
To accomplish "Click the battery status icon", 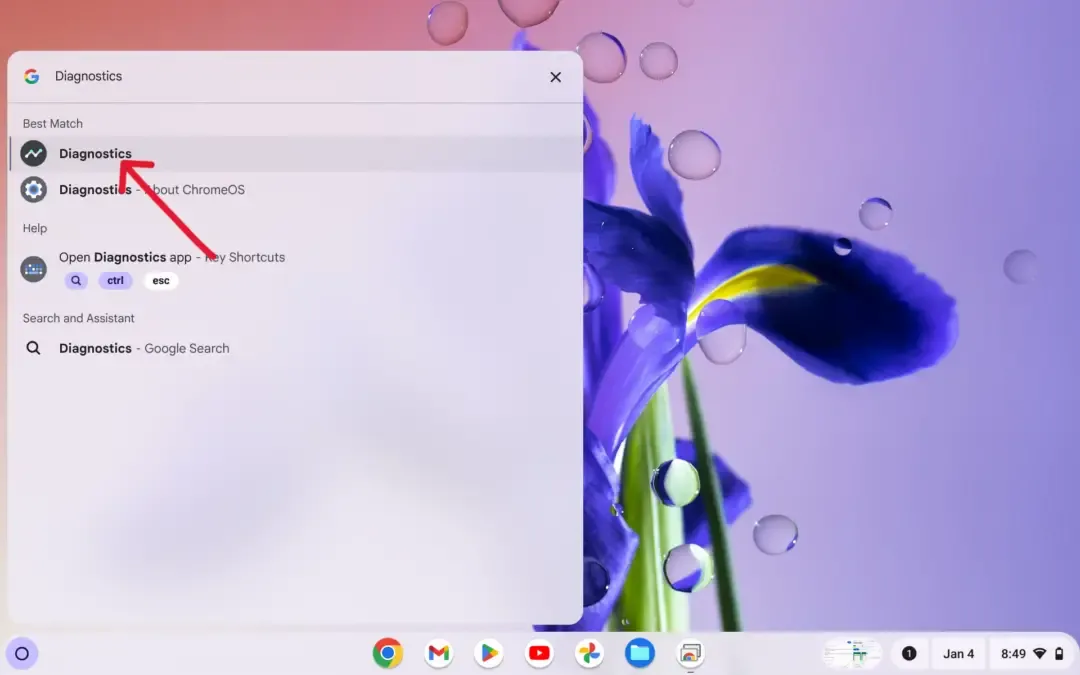I will 1059,654.
